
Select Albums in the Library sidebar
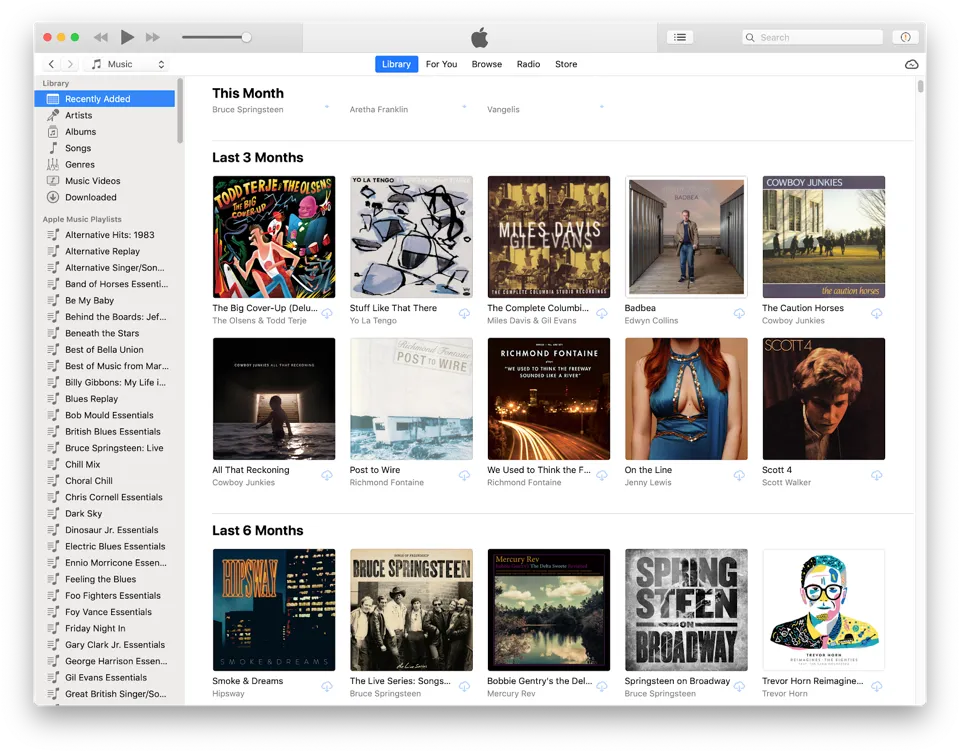105,131
